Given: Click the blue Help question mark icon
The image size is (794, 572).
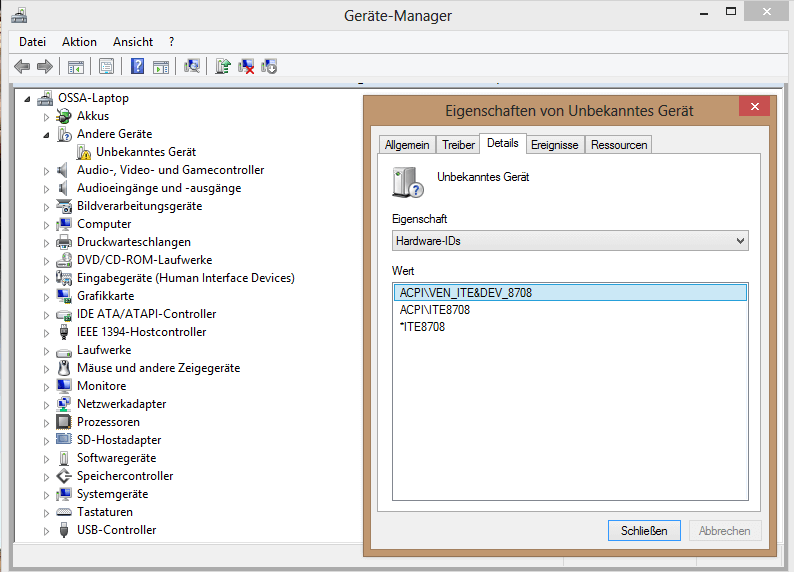Looking at the screenshot, I should point(137,66).
